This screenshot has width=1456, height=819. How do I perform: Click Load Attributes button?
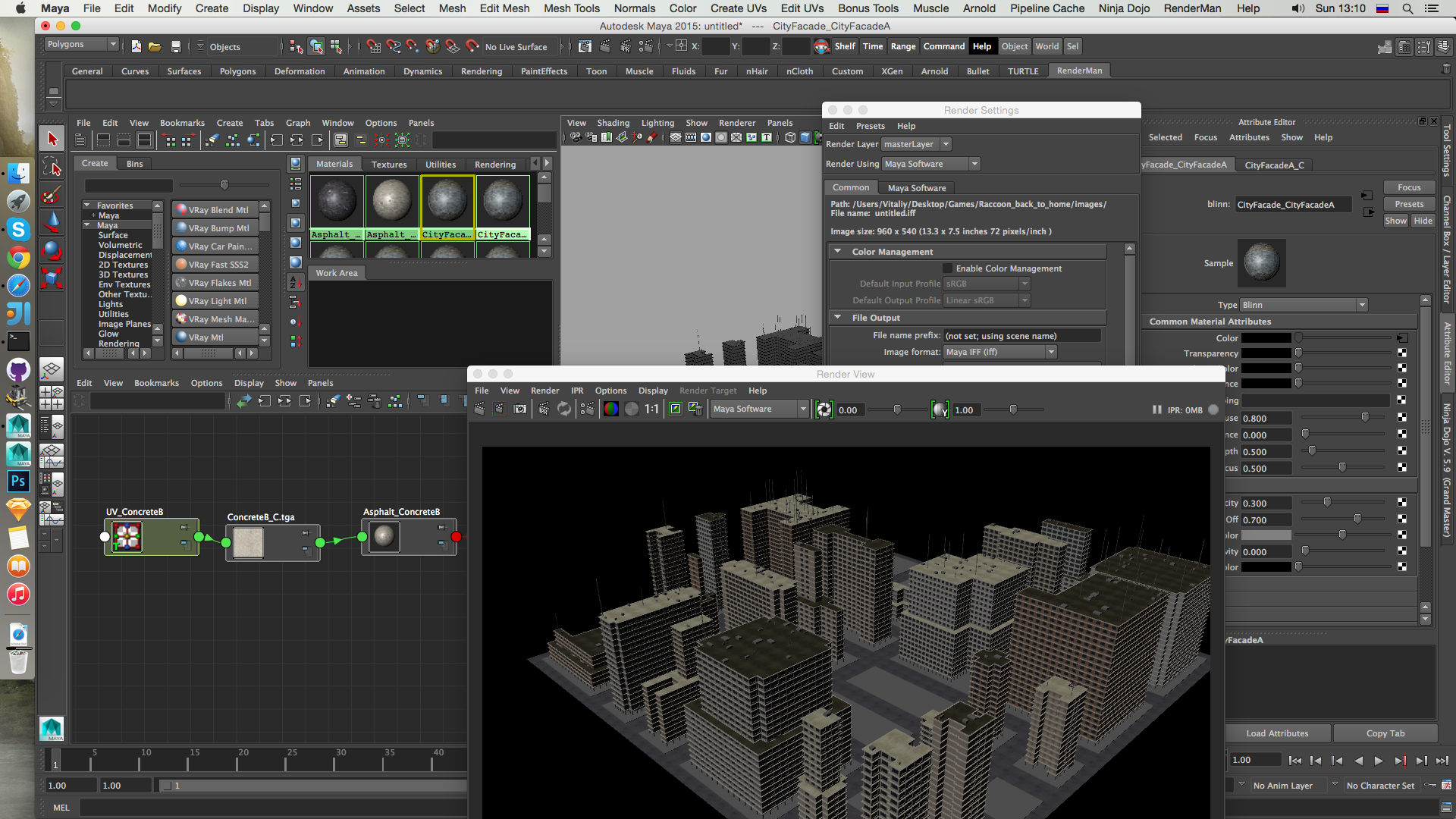[1277, 733]
